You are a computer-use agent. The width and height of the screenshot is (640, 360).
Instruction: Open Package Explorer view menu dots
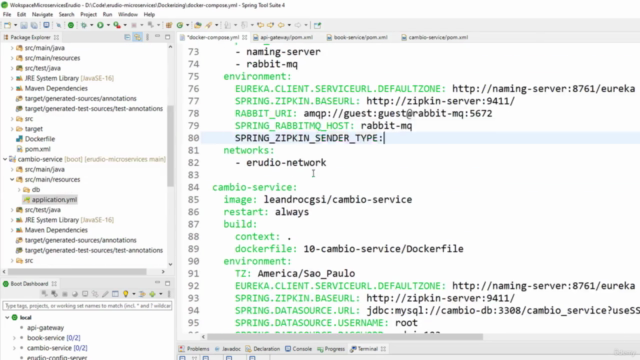(x=147, y=37)
